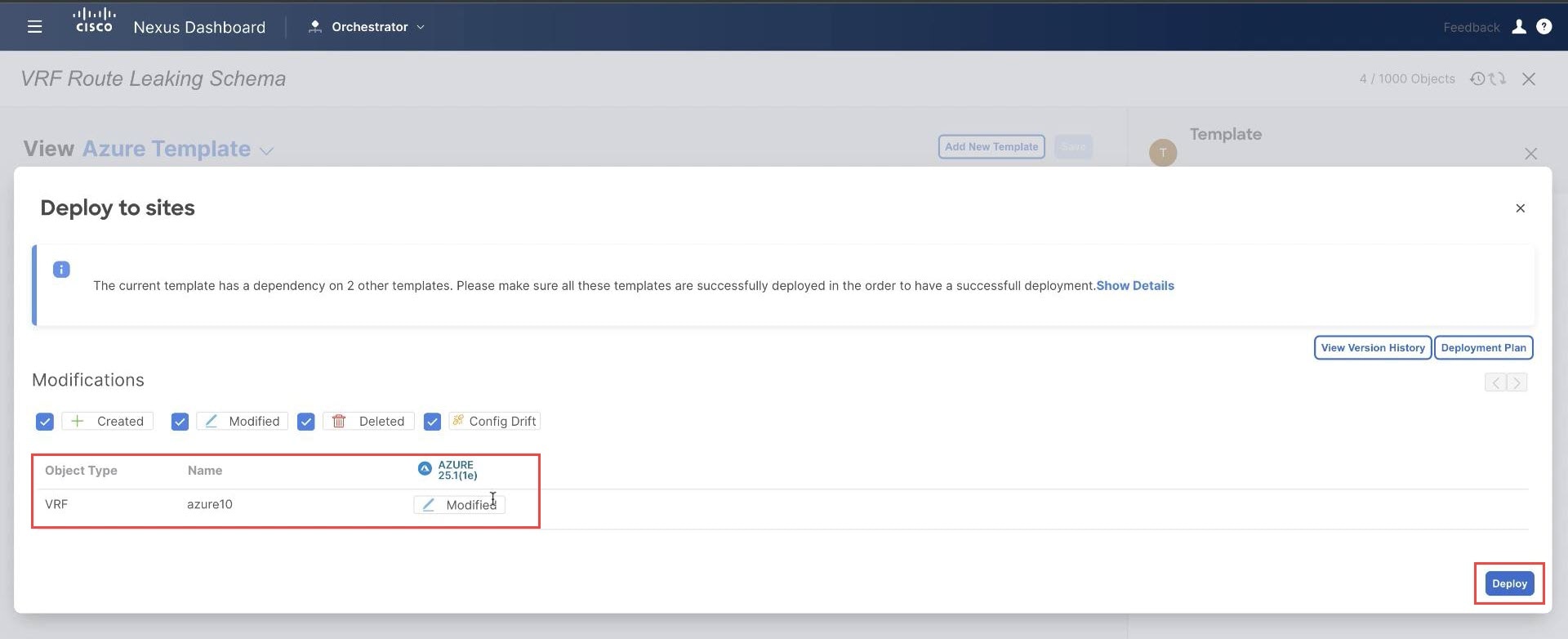This screenshot has width=1568, height=639.
Task: Go to next modifications page arrow
Action: (1517, 382)
